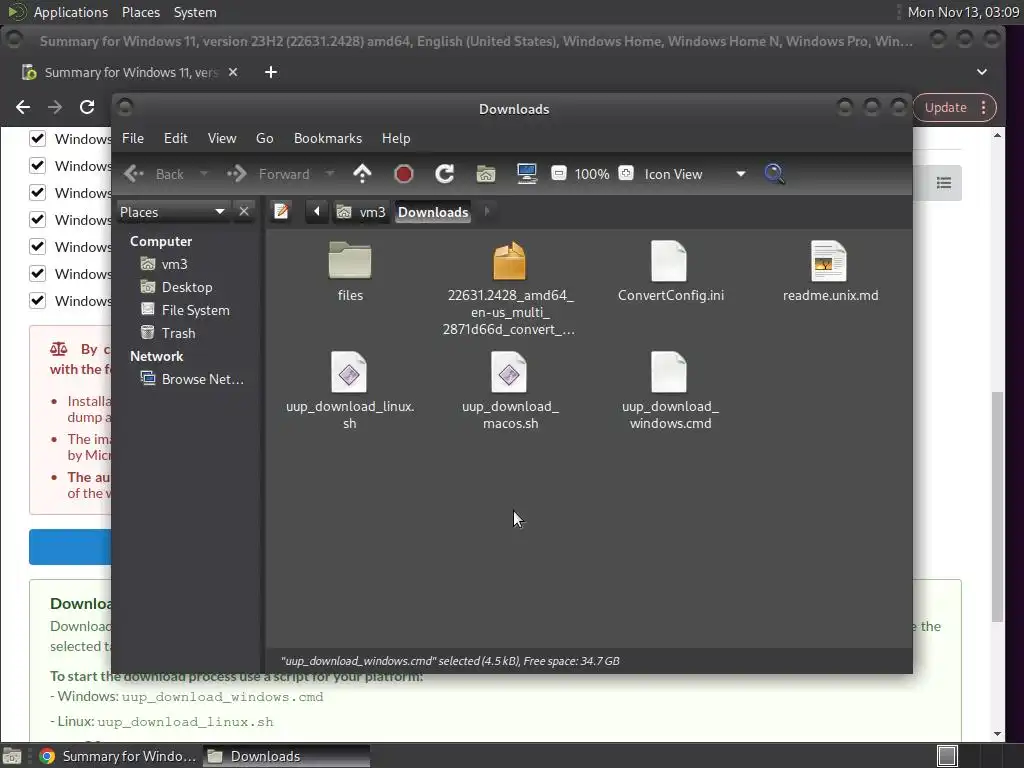Screen dimensions: 1024x768
Task: Open the Edit menu
Action: pos(176,138)
